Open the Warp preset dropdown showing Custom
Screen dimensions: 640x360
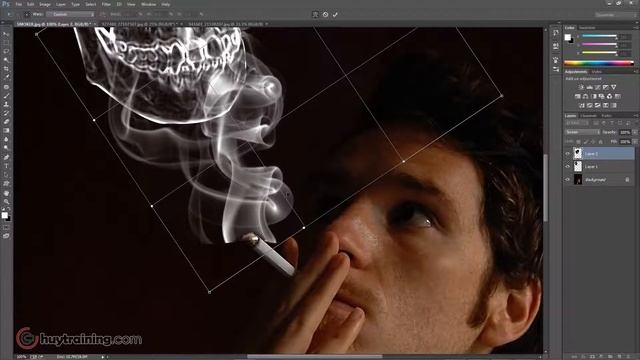tap(70, 14)
